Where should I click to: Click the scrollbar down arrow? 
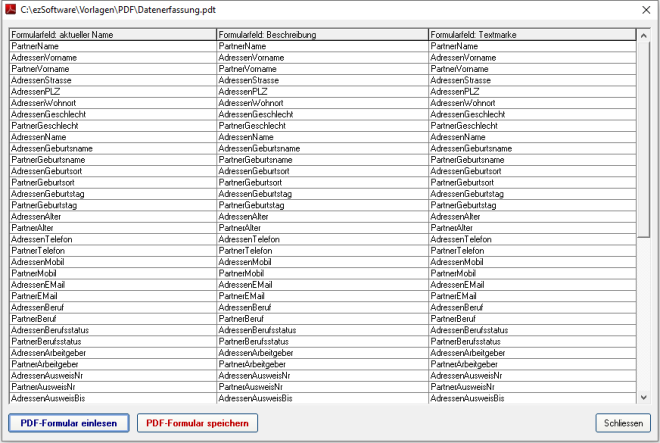point(643,397)
